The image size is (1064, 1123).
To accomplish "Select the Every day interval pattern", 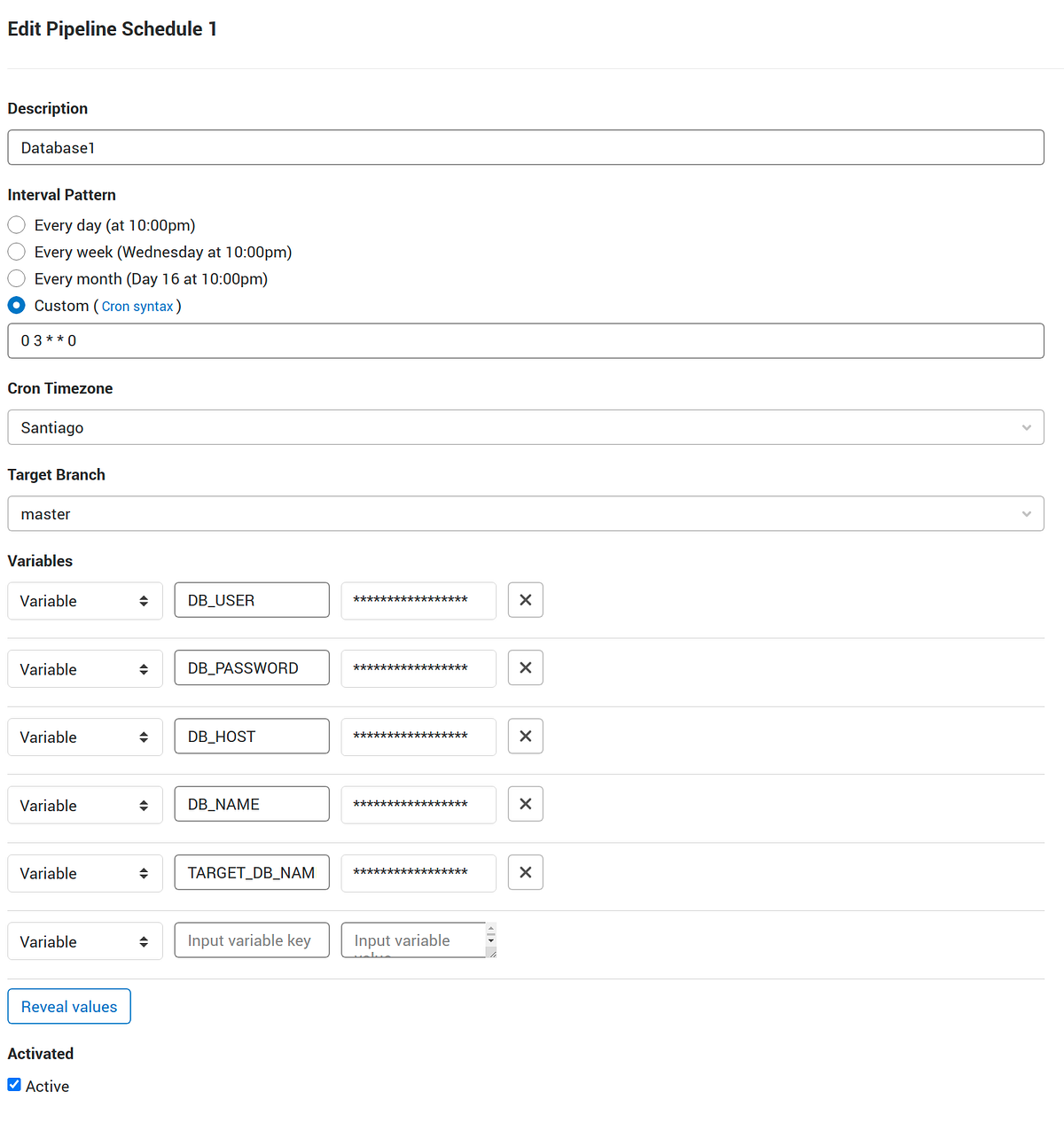I will [x=16, y=224].
